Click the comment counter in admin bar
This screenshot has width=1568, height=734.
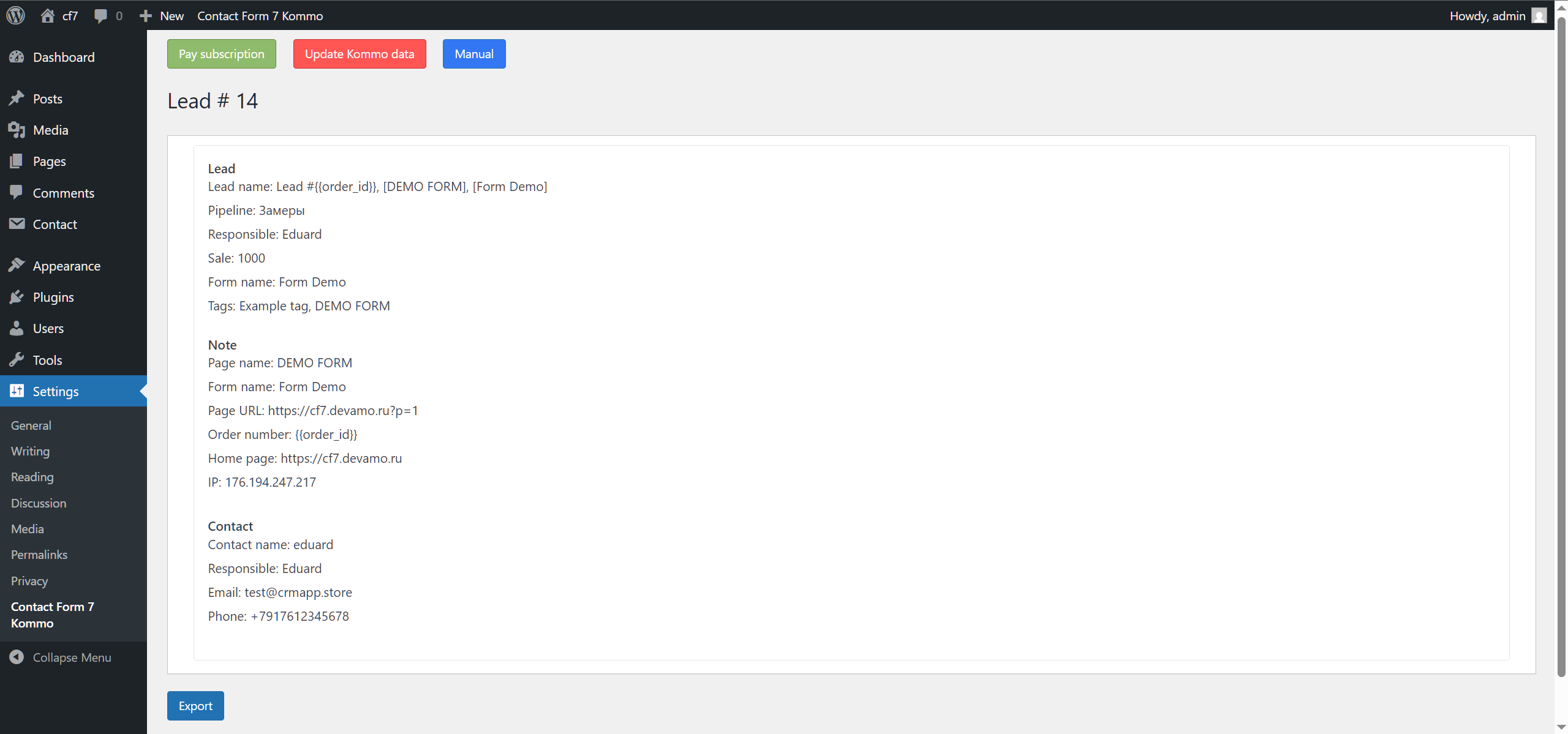click(108, 15)
